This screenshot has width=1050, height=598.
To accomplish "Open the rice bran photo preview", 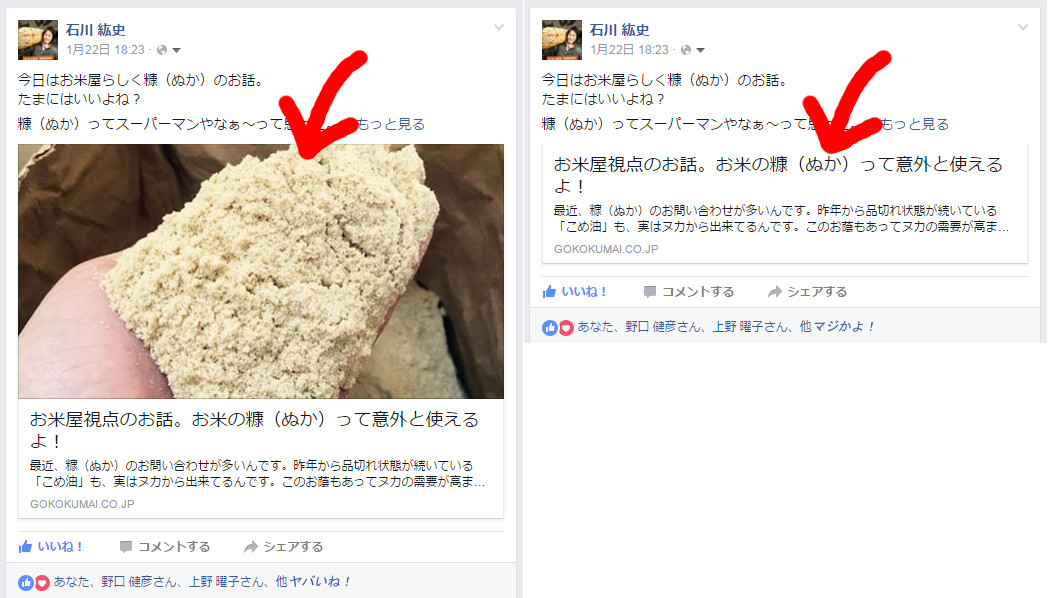I will point(261,271).
